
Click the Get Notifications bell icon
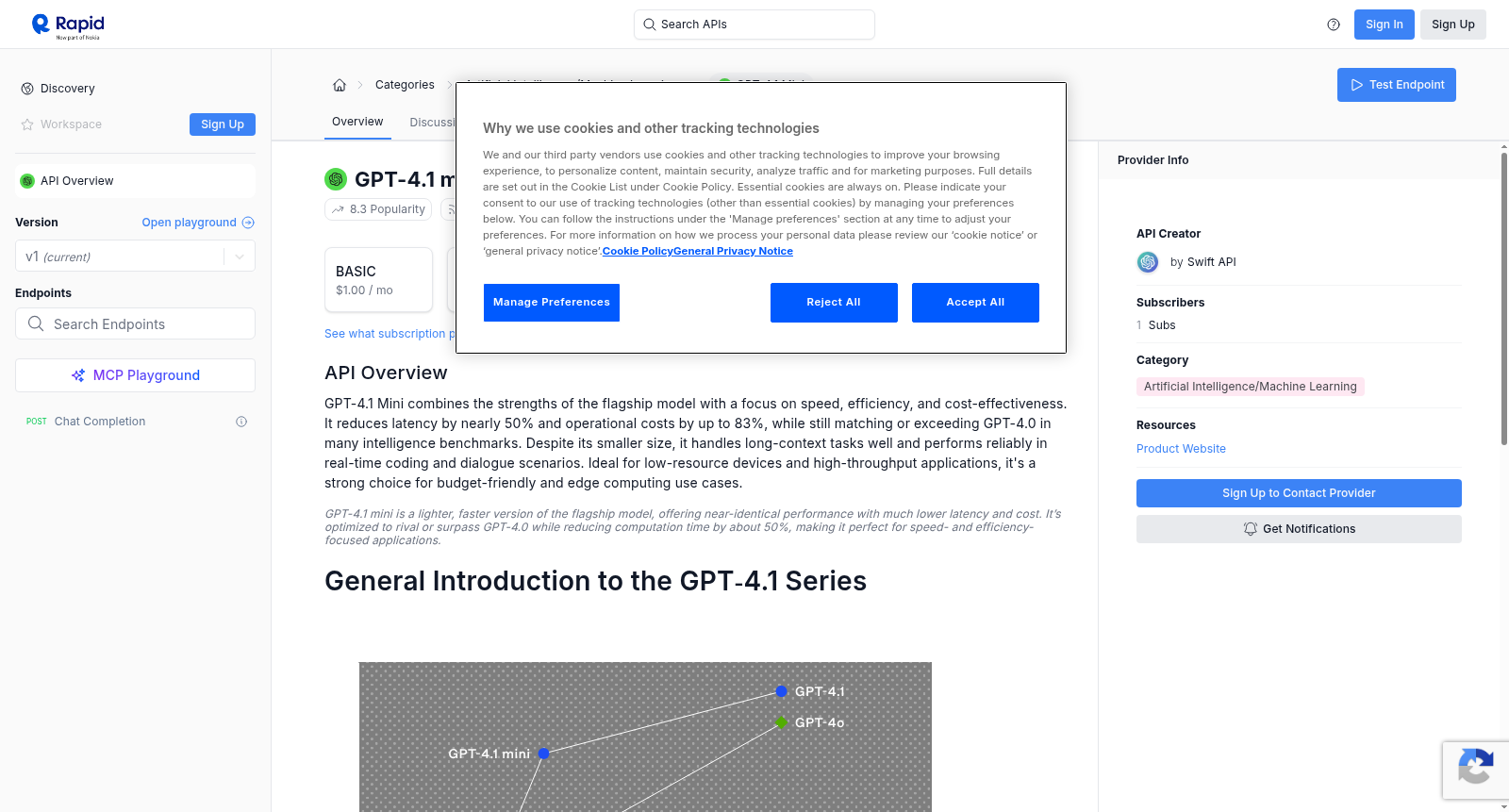(x=1251, y=529)
